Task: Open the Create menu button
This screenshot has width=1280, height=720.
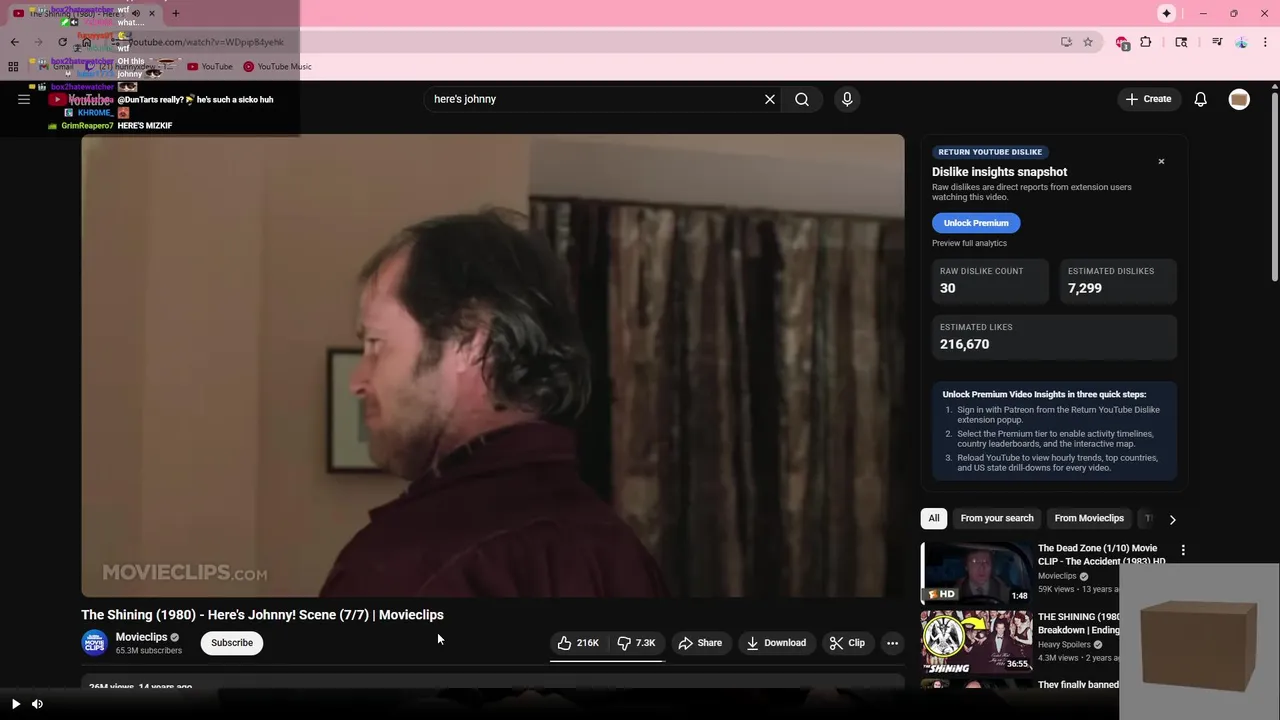Action: tap(1148, 99)
